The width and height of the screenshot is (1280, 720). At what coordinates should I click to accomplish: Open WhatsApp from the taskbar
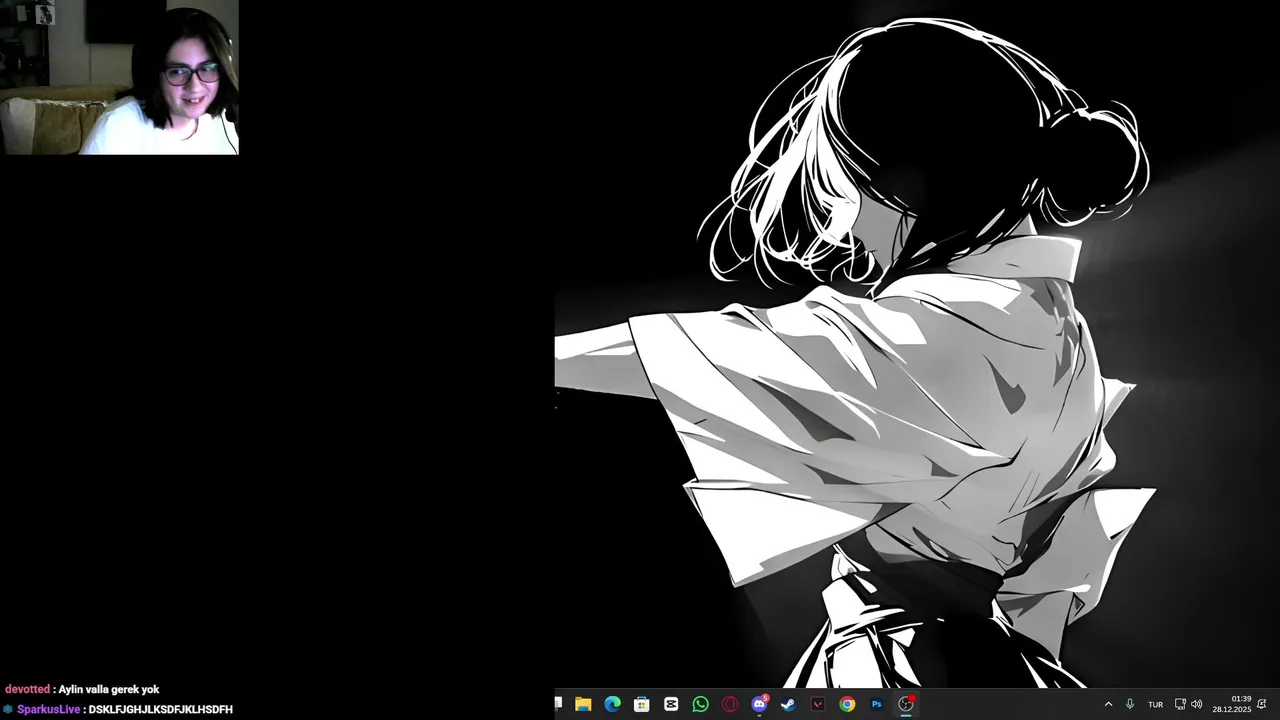700,704
